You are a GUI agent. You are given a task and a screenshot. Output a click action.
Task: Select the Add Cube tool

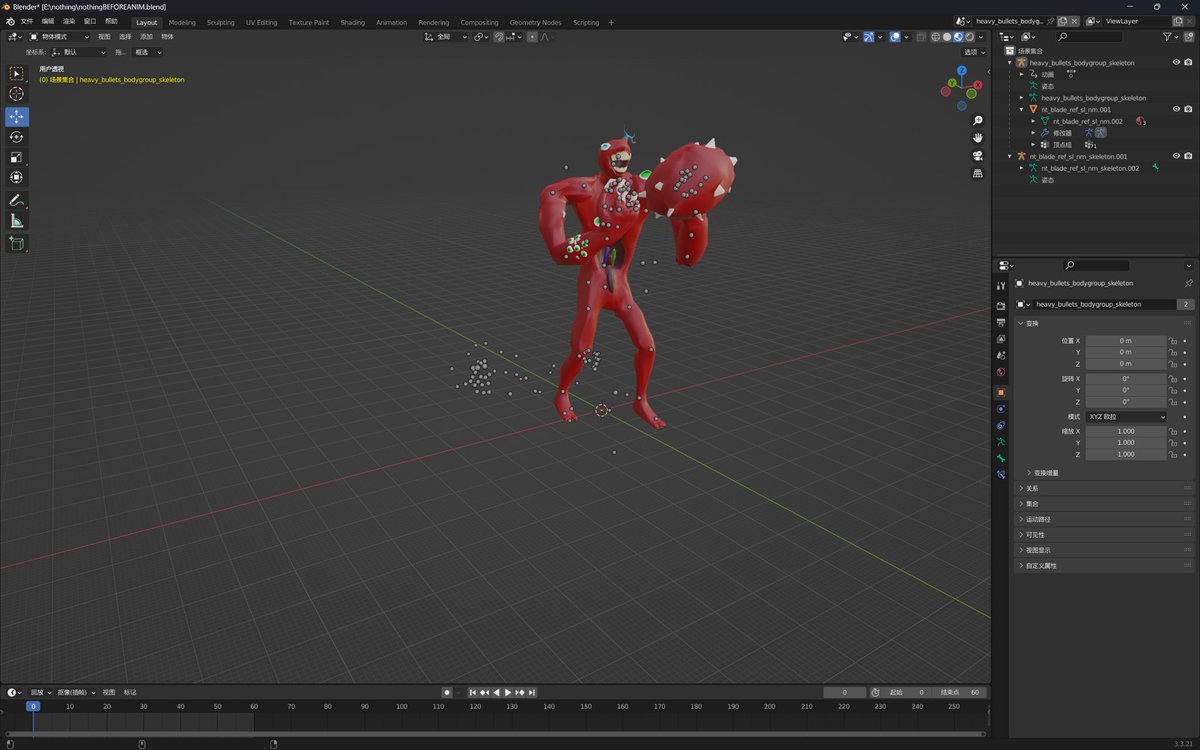17,243
